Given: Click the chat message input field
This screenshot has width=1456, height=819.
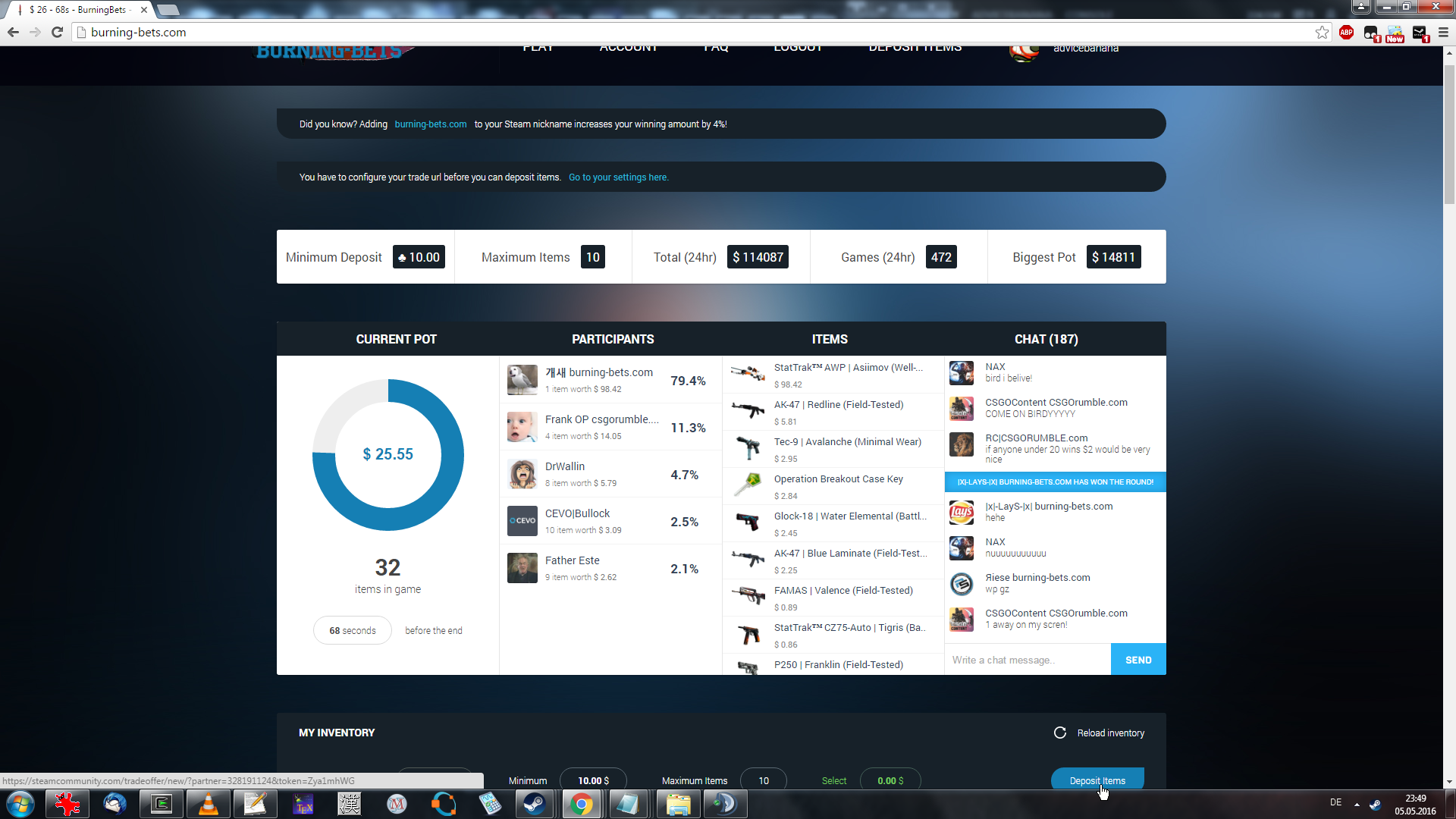Looking at the screenshot, I should click(x=1027, y=660).
